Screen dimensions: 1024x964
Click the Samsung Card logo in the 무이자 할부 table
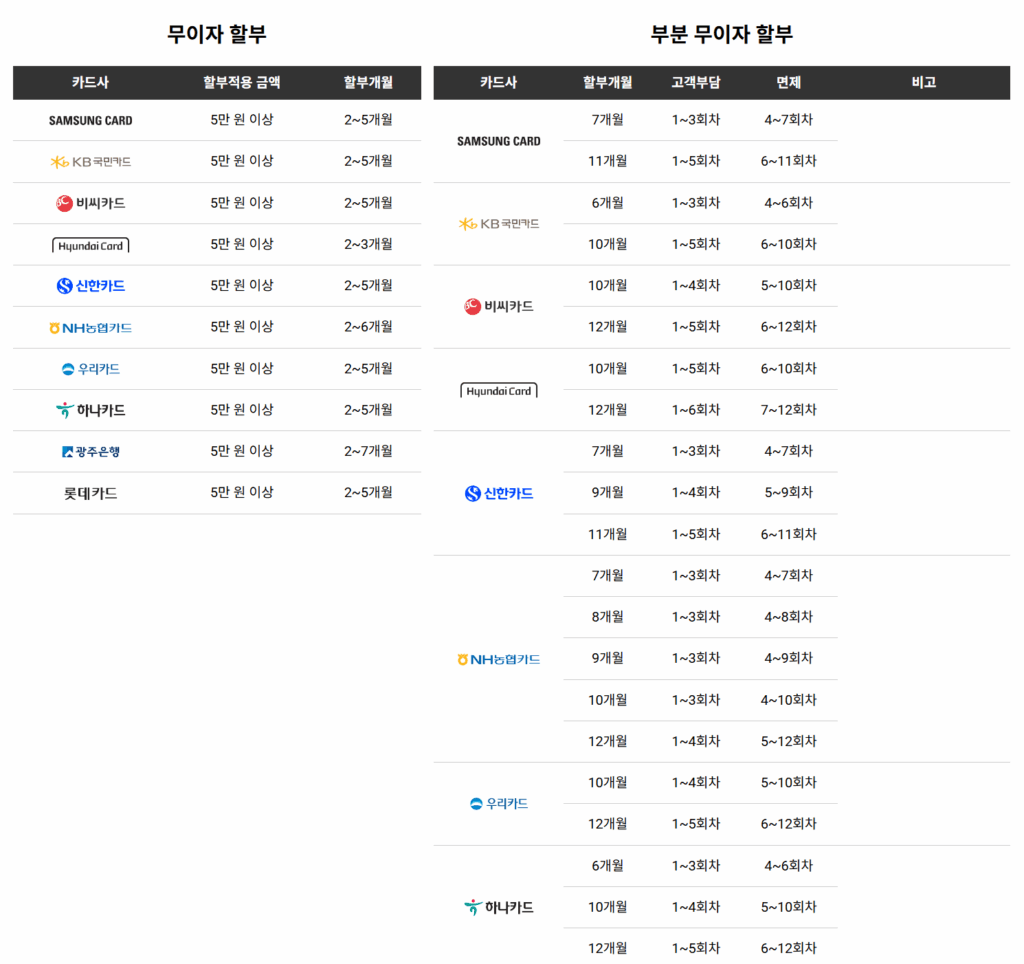pyautogui.click(x=90, y=121)
